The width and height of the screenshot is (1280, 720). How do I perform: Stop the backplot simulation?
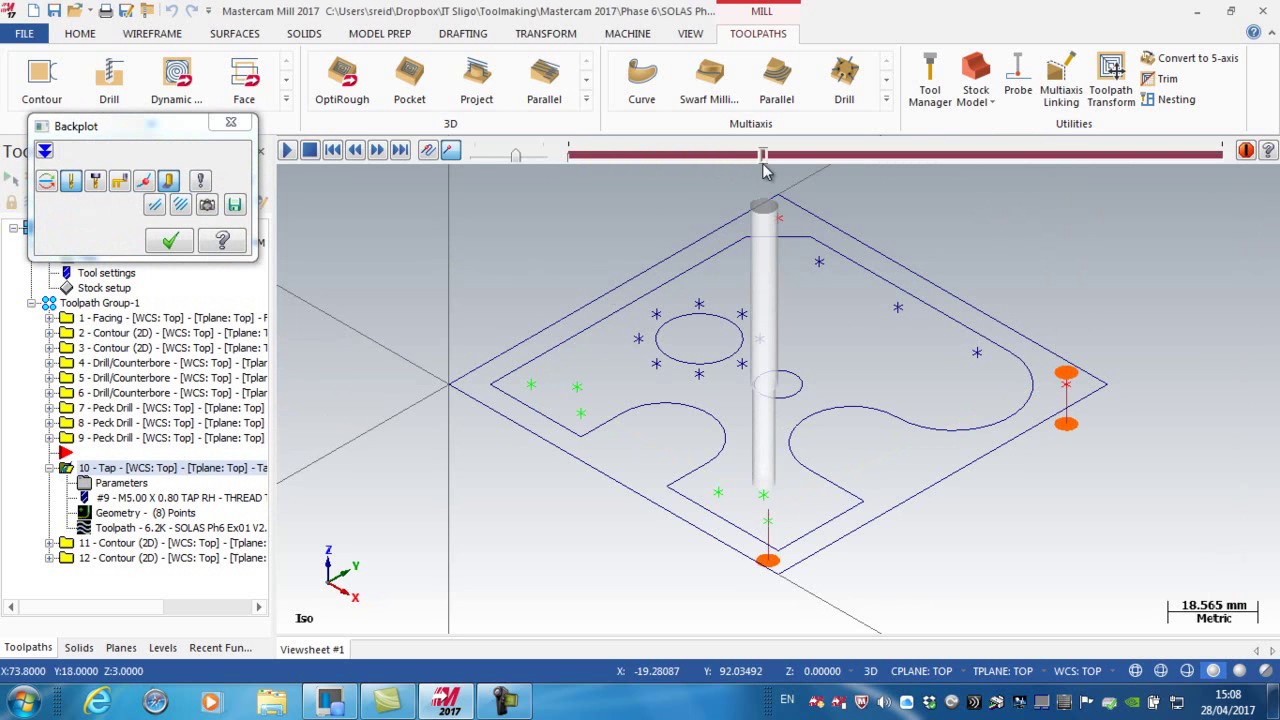310,150
